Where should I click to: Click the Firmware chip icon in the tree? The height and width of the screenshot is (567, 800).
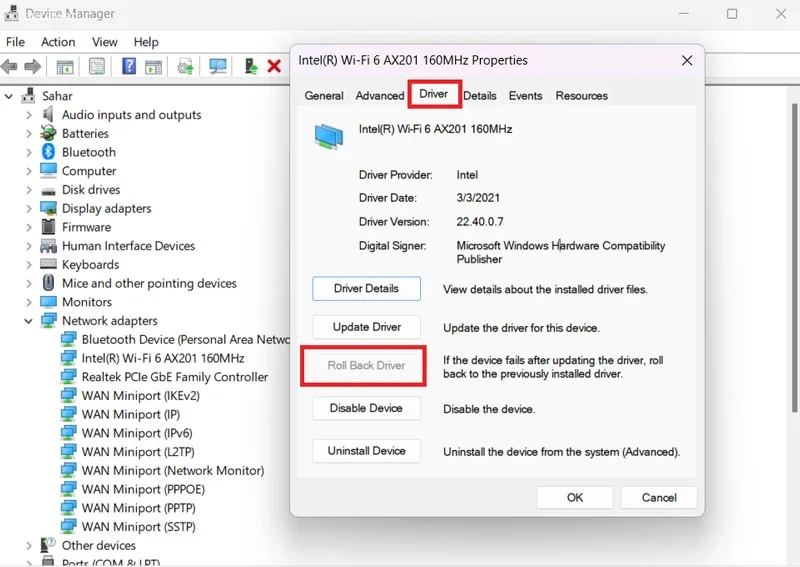48,227
